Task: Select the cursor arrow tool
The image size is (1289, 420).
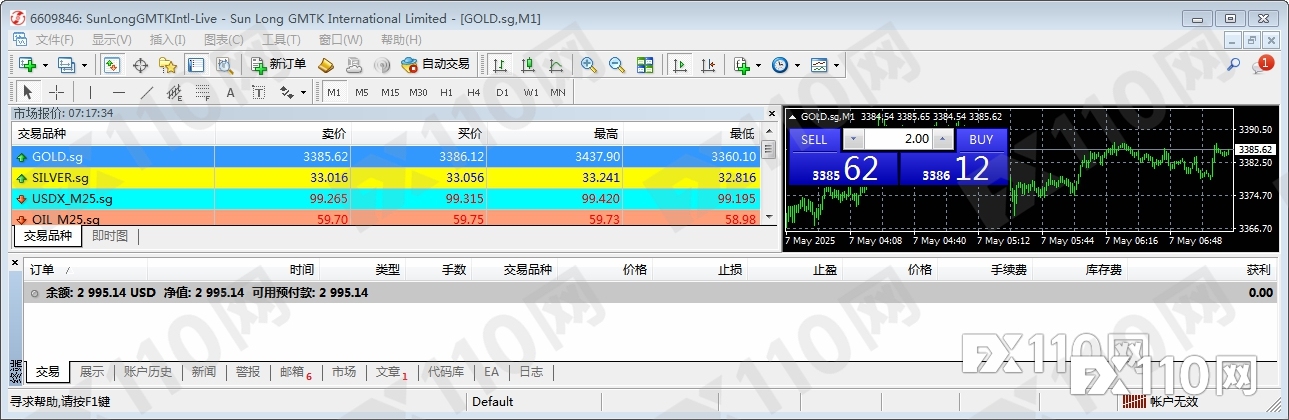Action: (x=28, y=92)
